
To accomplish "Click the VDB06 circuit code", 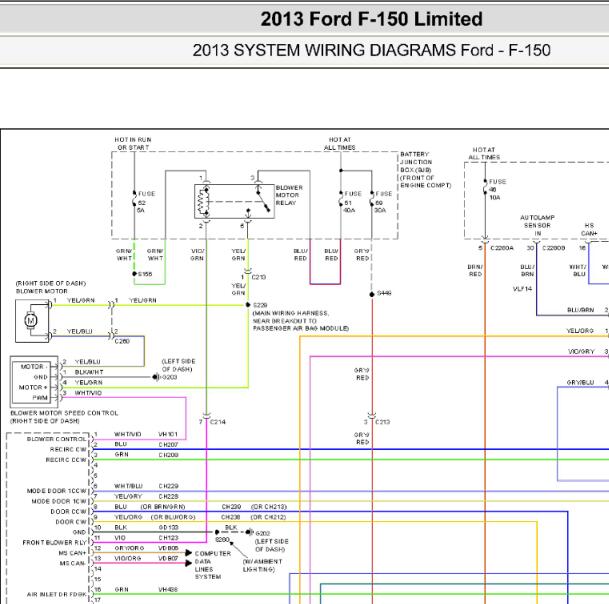I will tap(168, 548).
